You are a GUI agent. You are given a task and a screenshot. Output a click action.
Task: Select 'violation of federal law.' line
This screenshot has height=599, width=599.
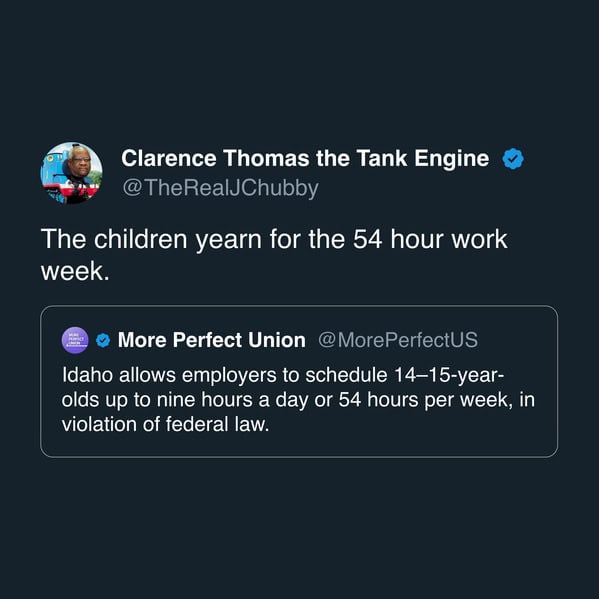click(165, 424)
